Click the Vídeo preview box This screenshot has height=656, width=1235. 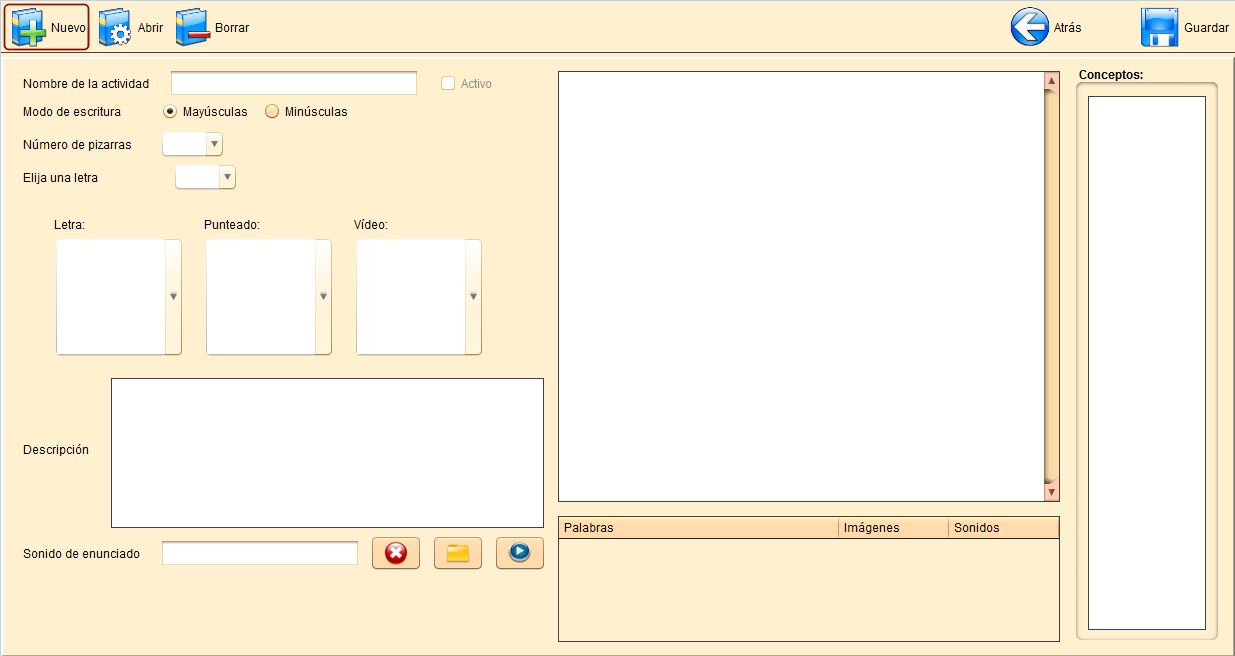click(411, 297)
